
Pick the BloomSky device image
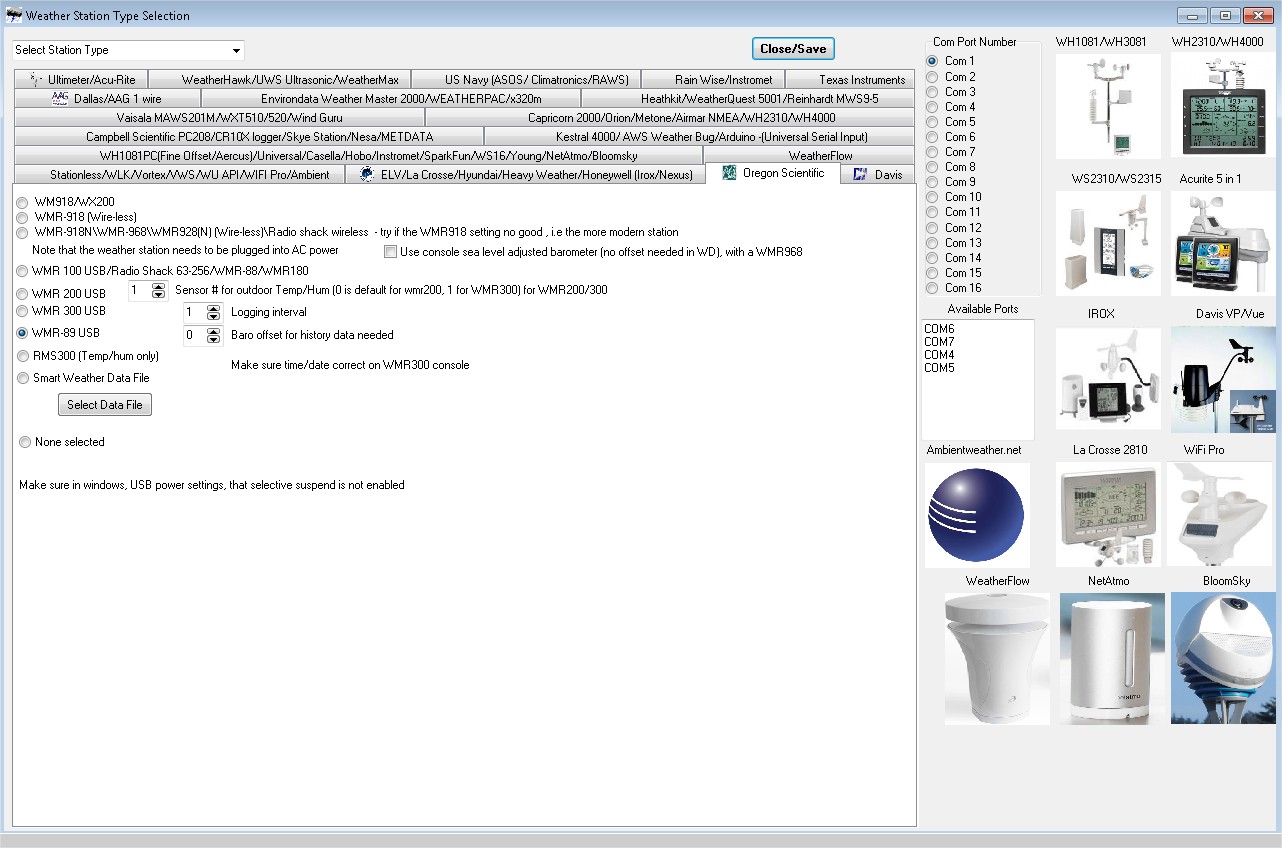click(1224, 659)
